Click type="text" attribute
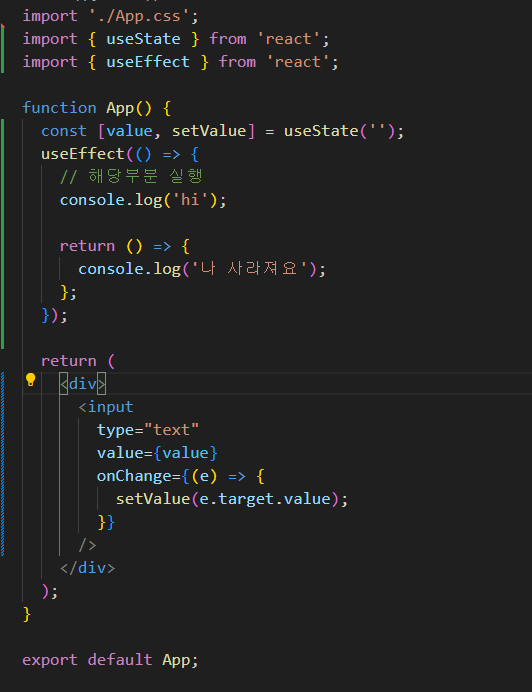 148,430
